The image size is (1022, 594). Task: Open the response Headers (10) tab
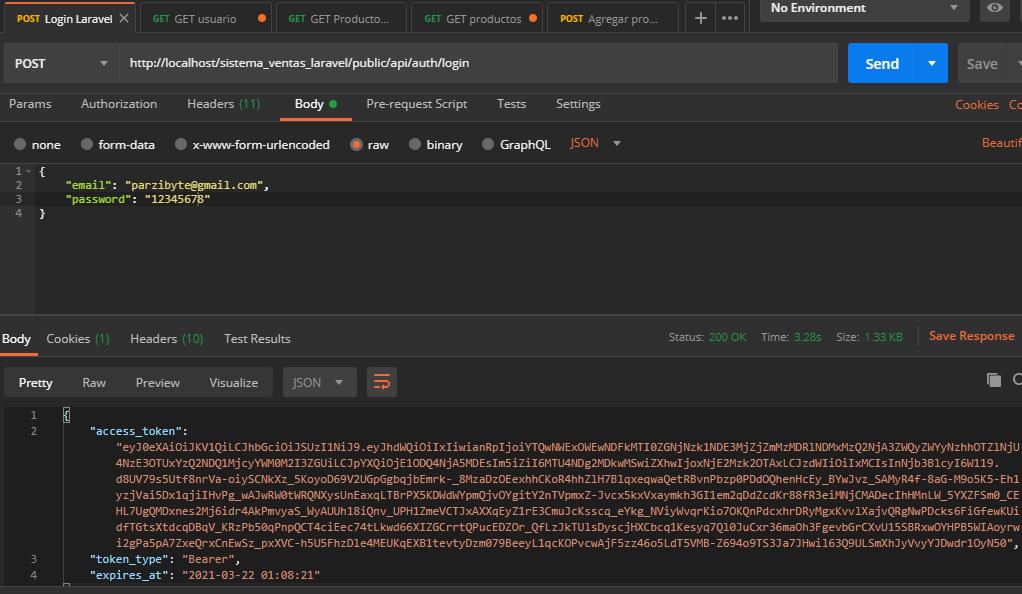point(166,338)
